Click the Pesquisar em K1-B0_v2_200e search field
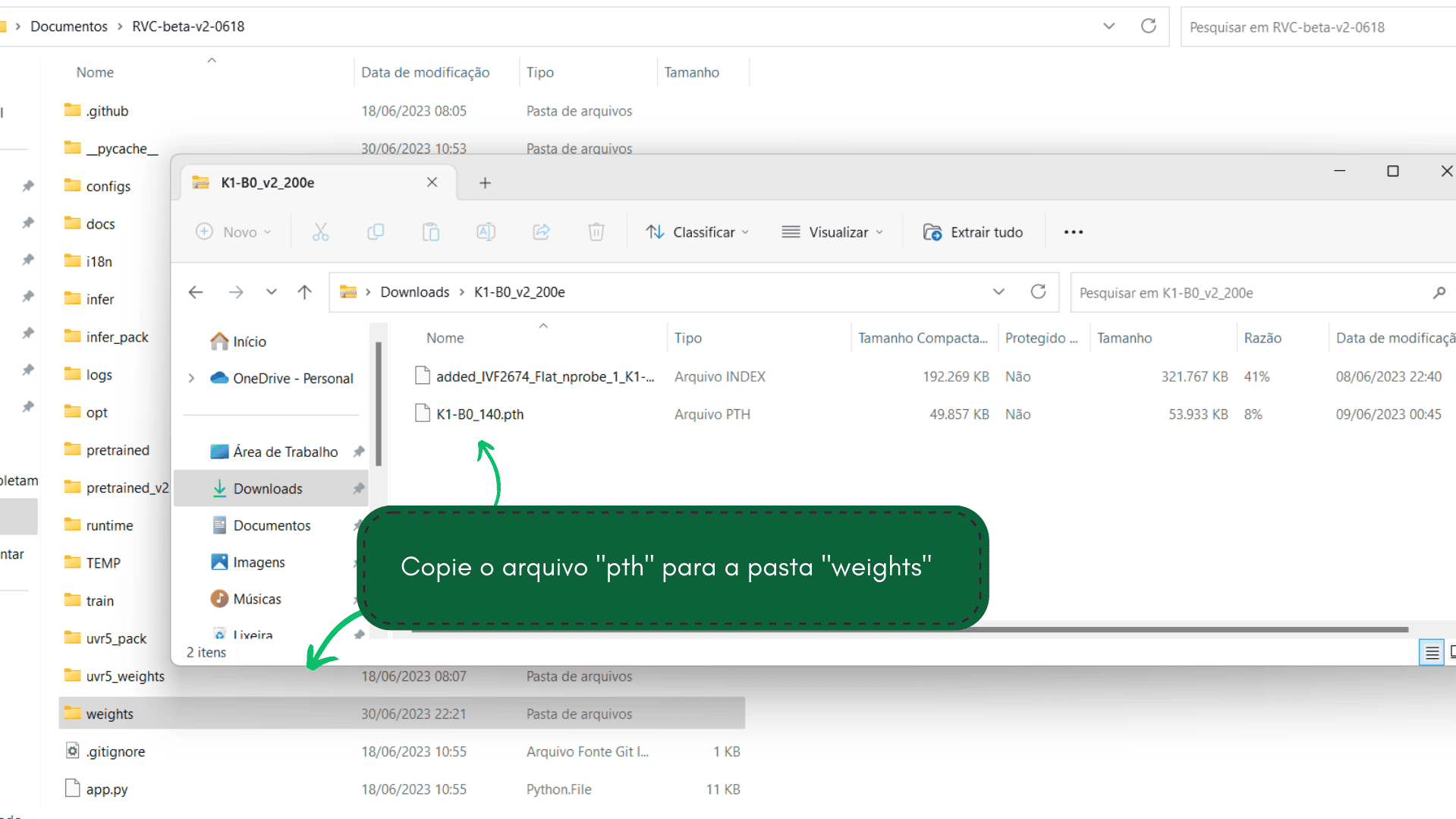This screenshot has width=1456, height=819. click(1252, 293)
